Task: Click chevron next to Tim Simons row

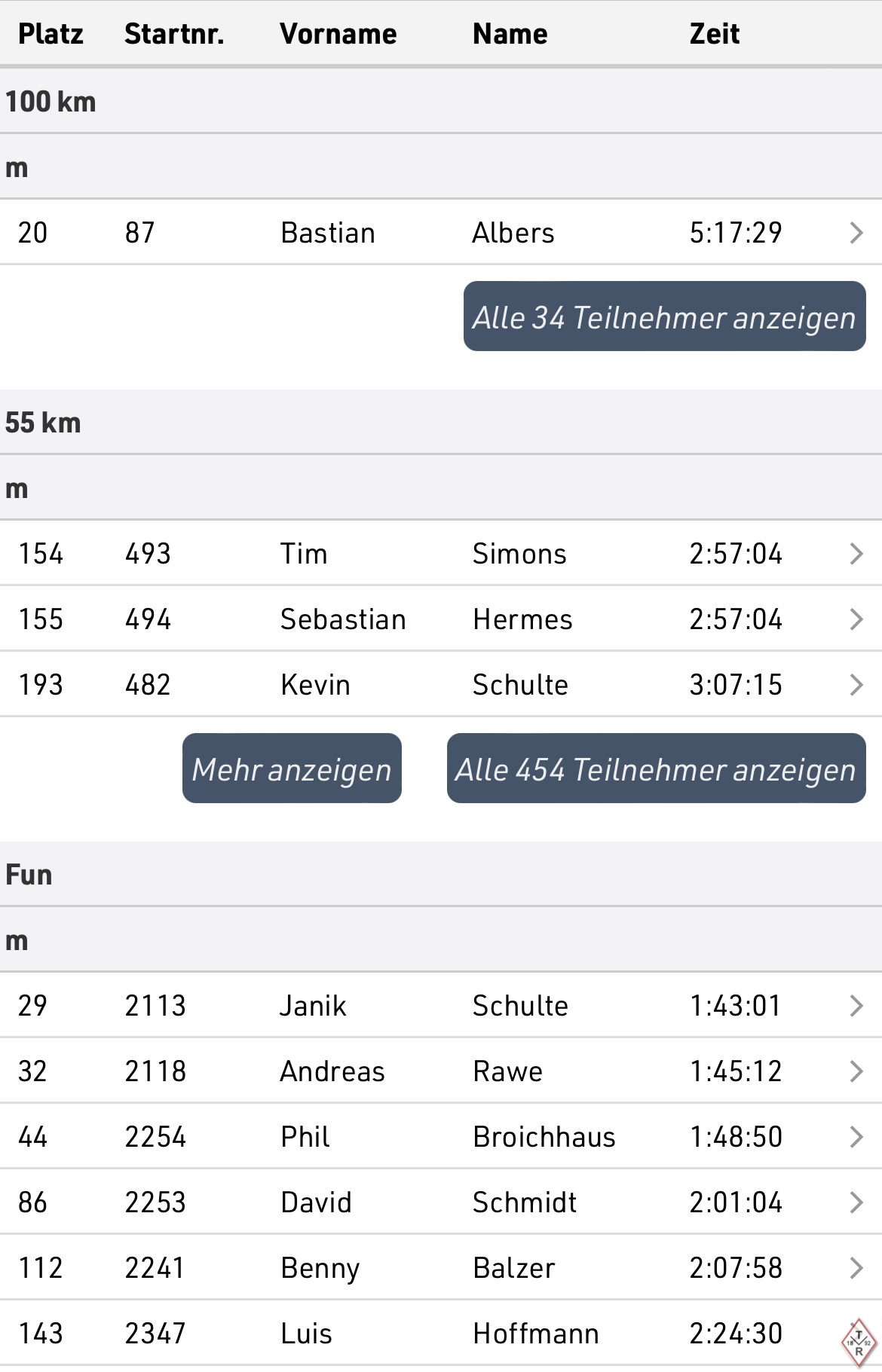Action: pos(856,554)
